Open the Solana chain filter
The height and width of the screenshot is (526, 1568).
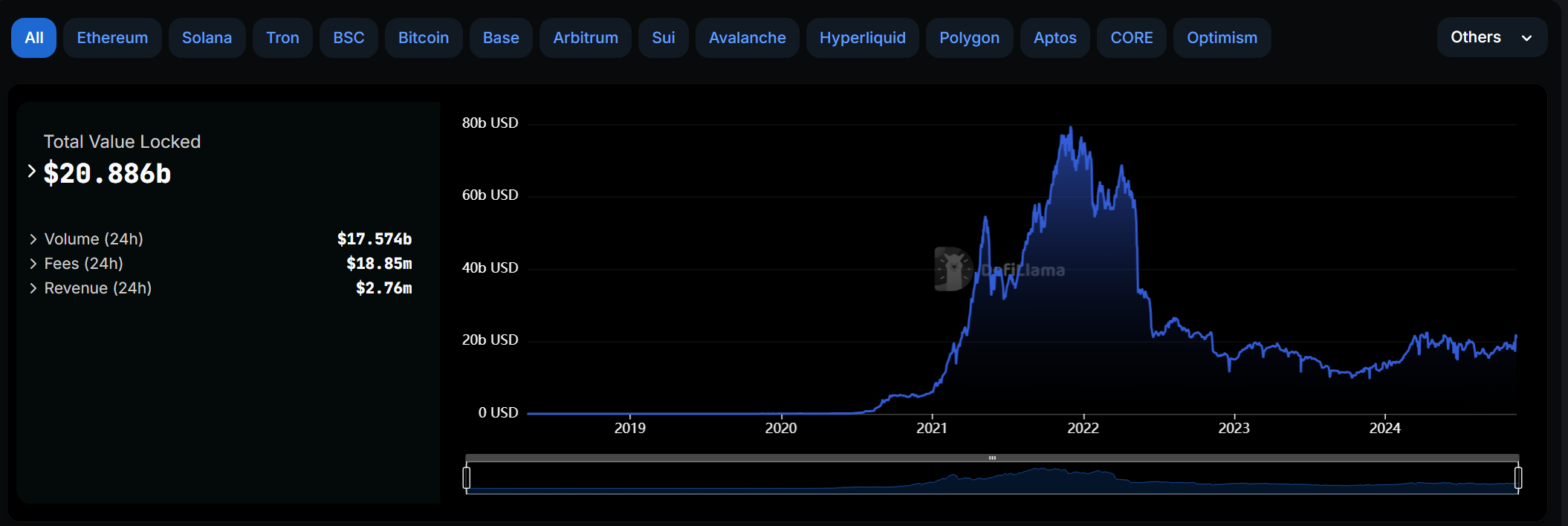[x=207, y=38]
